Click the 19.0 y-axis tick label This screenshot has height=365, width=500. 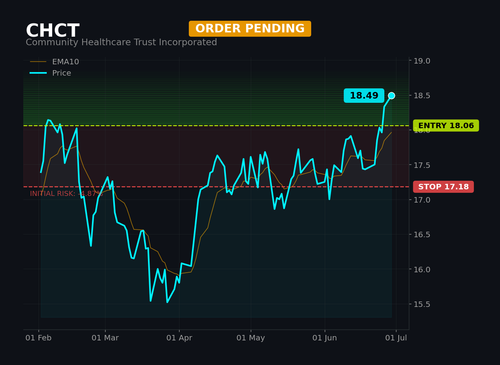click(422, 61)
